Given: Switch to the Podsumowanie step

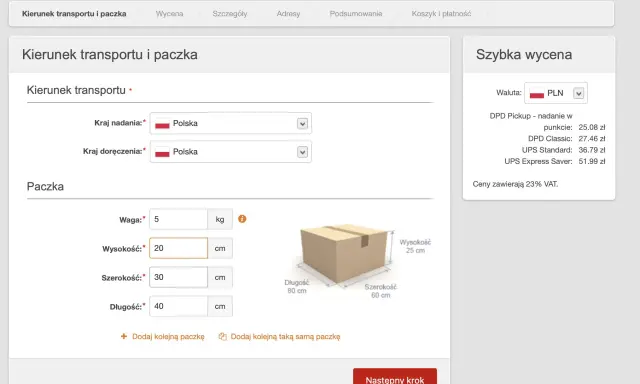Looking at the screenshot, I should click(x=356, y=14).
